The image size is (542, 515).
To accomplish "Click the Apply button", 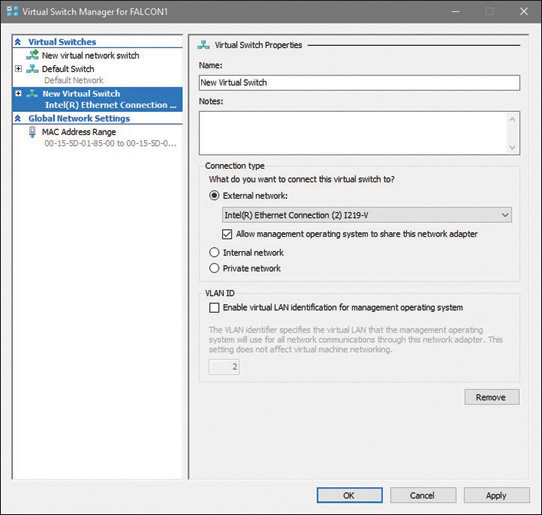I will coord(496,495).
